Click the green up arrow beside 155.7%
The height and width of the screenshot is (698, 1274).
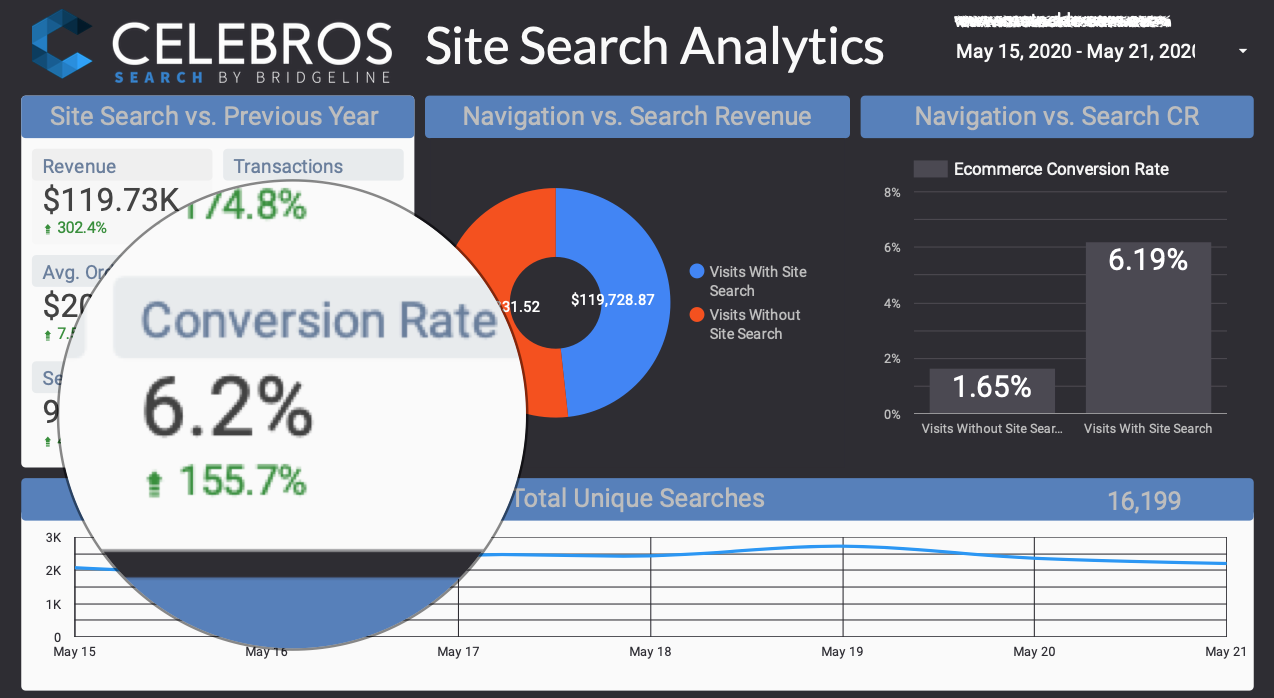(x=153, y=484)
